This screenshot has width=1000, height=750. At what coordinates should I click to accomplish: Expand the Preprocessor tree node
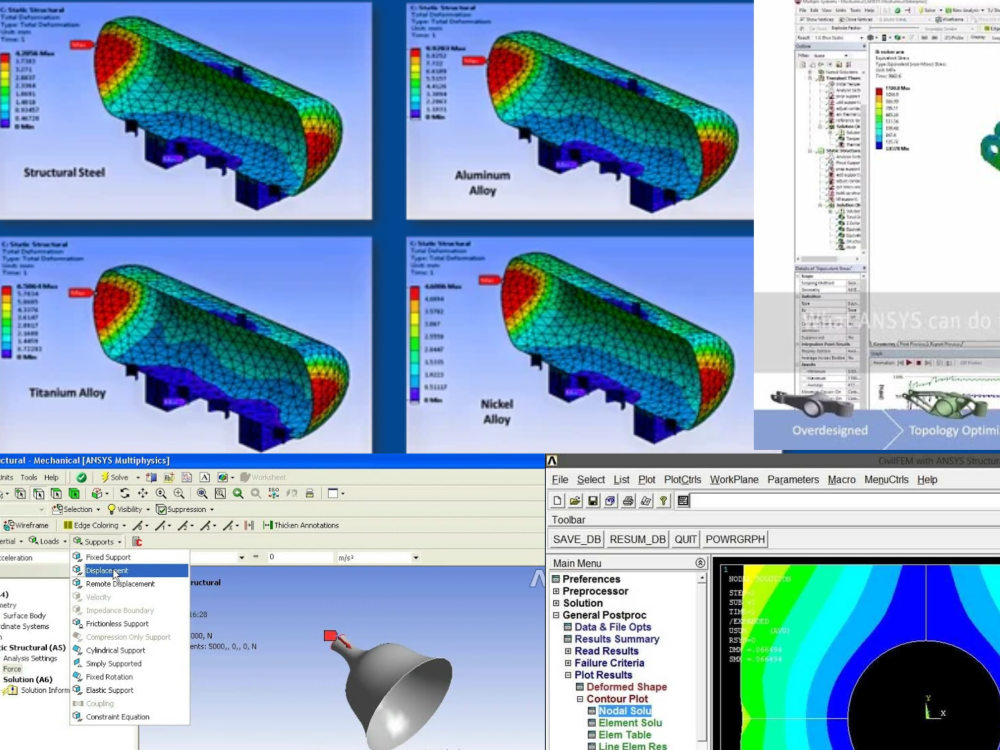556,590
